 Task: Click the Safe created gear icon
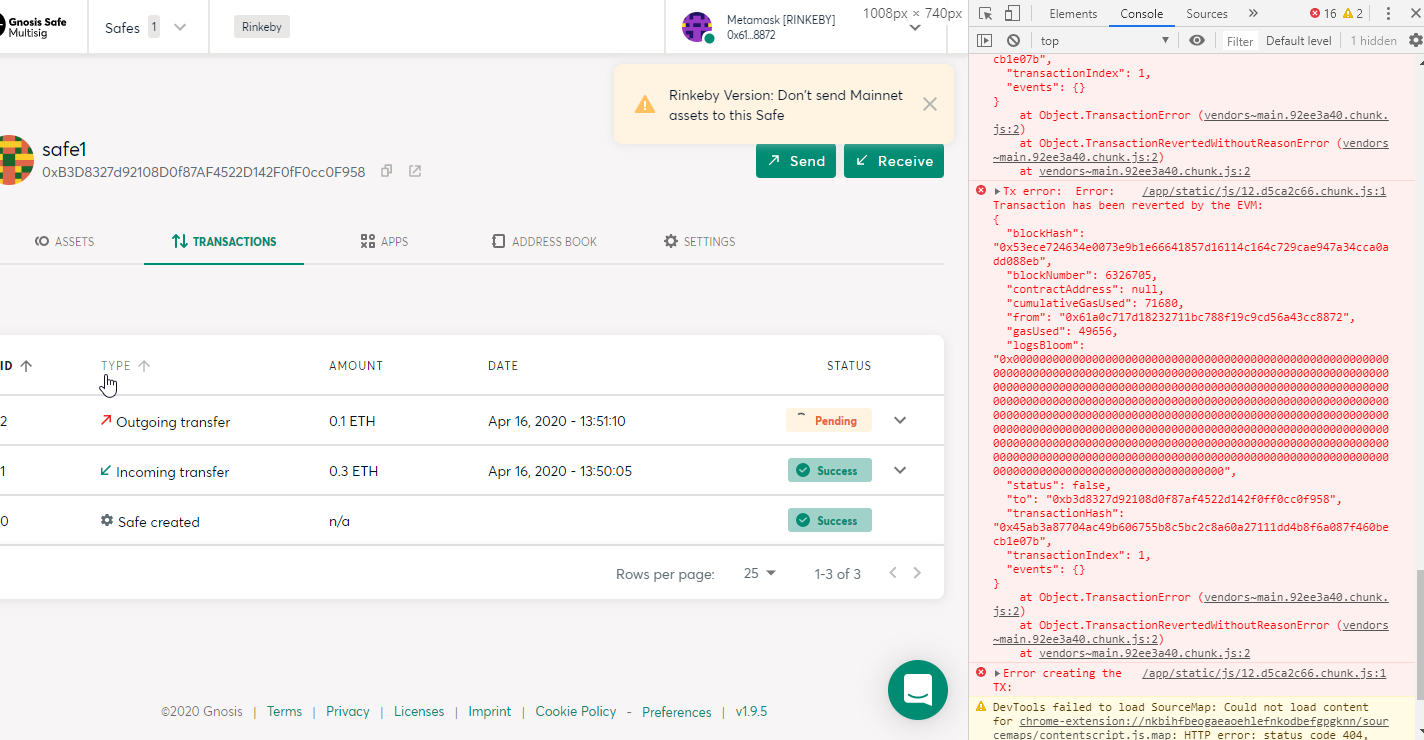point(107,521)
